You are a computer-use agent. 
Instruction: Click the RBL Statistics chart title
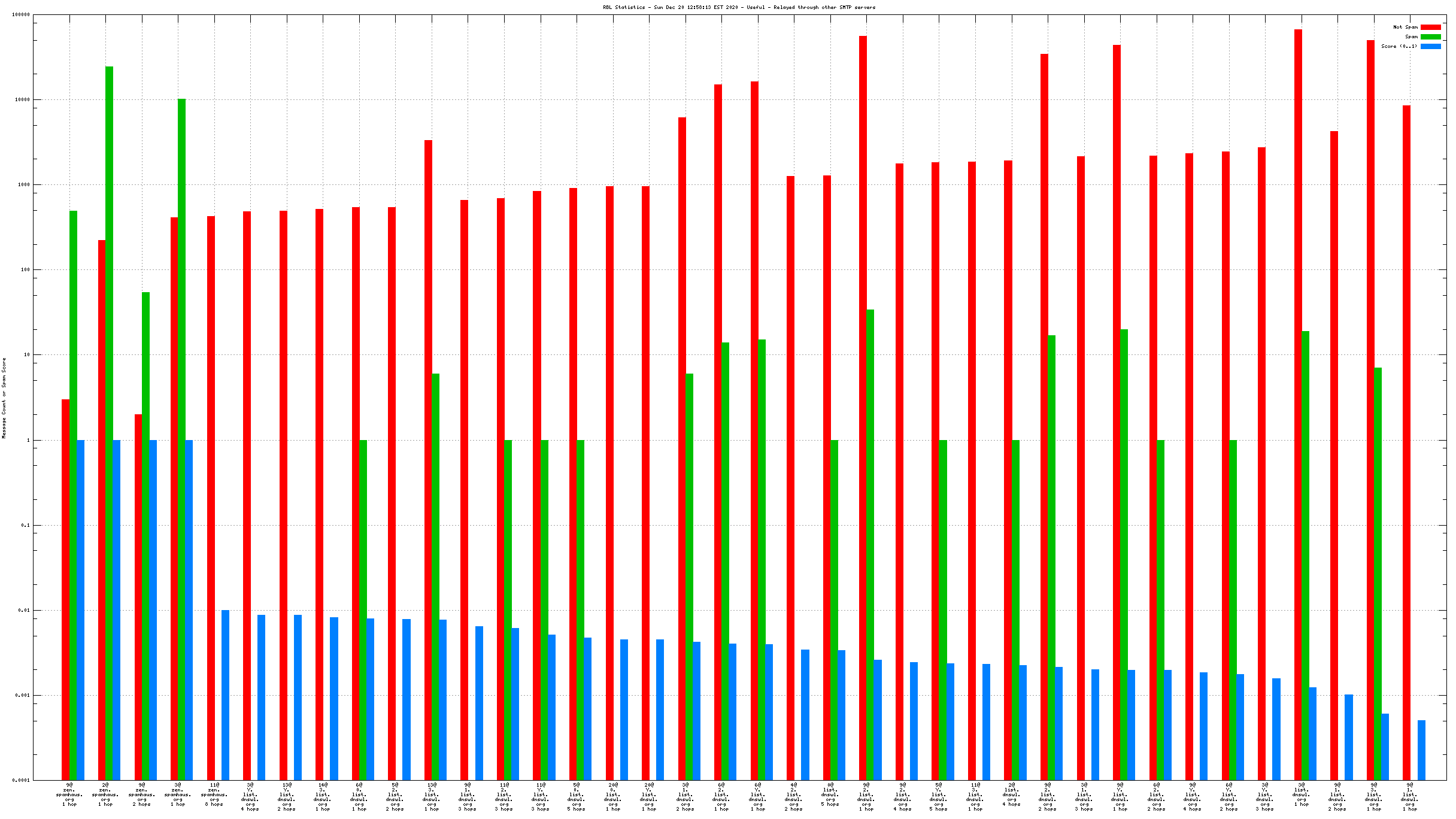(739, 7)
